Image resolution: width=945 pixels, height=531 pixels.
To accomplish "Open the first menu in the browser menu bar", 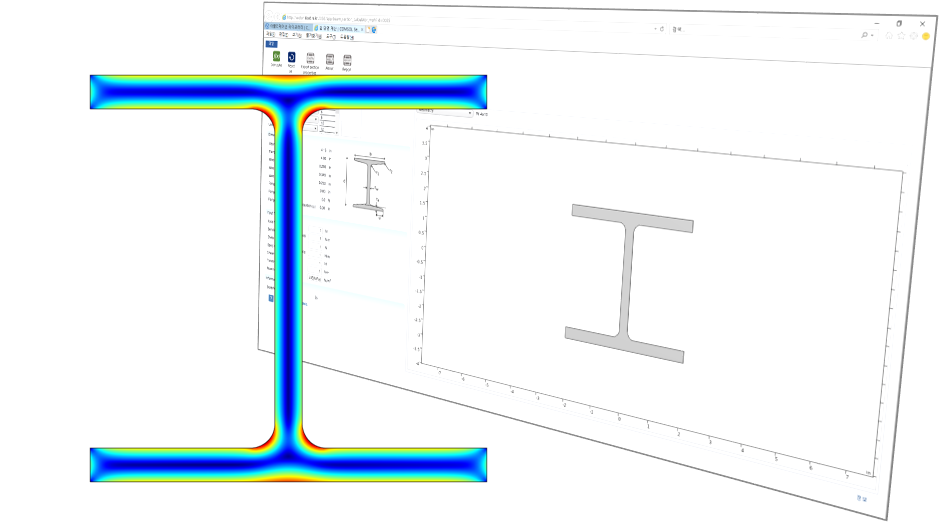I will (269, 35).
